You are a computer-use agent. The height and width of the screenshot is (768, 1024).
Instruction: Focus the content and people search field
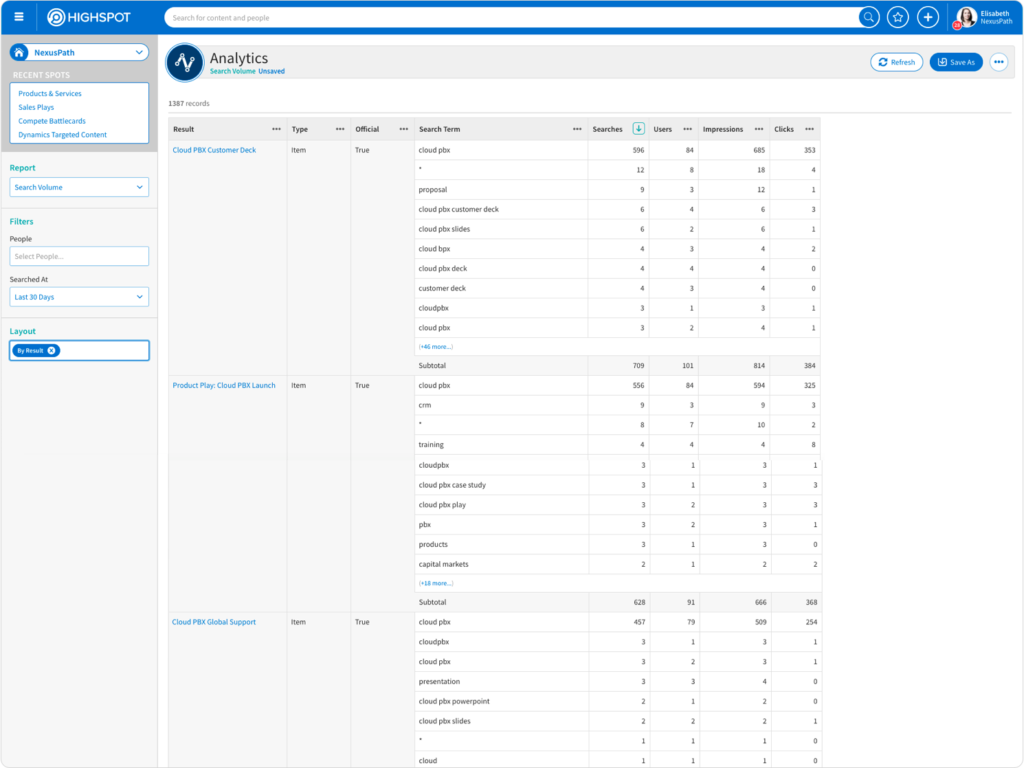click(x=513, y=18)
